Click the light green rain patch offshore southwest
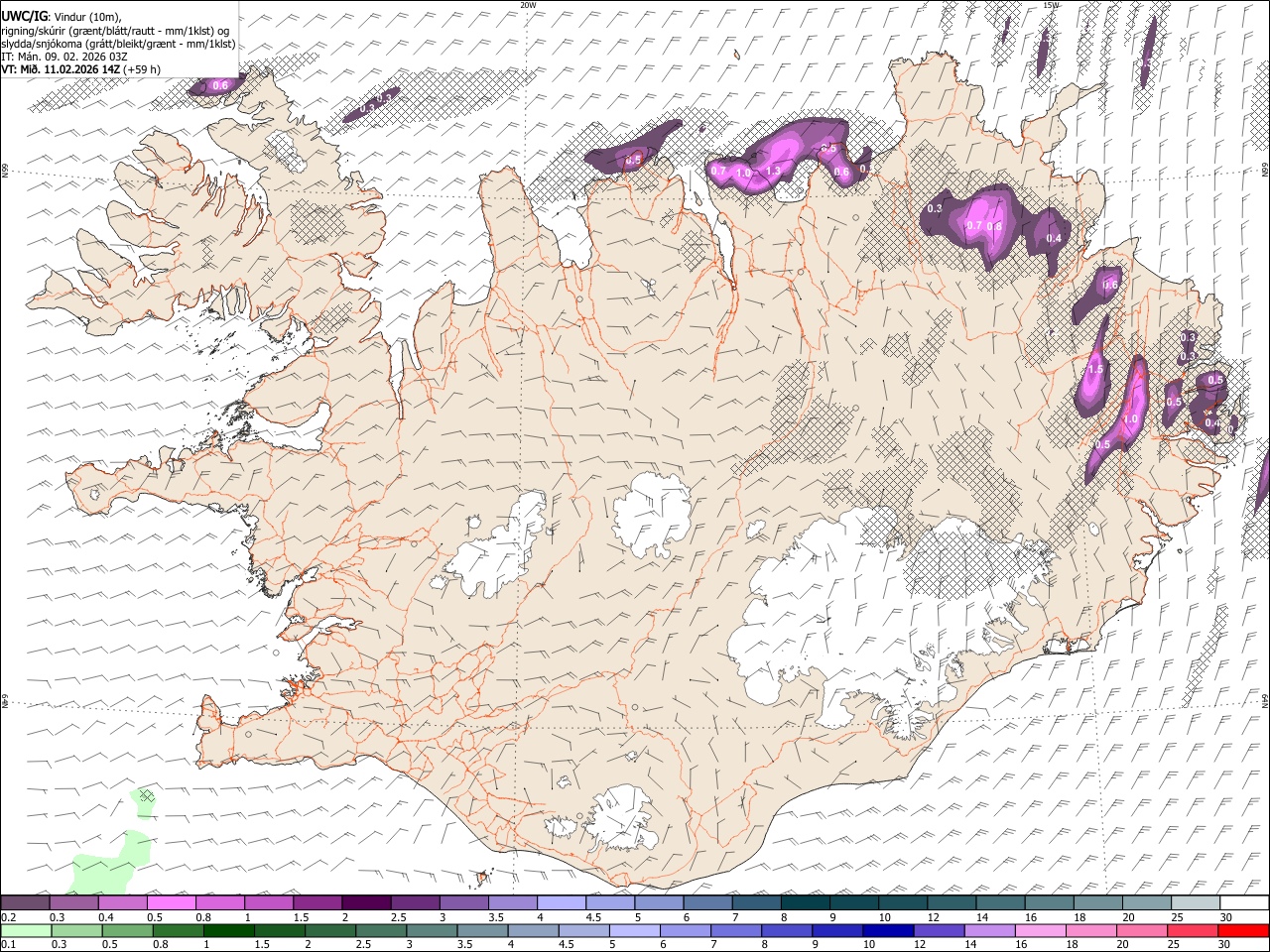This screenshot has width=1270, height=952. pyautogui.click(x=109, y=863)
